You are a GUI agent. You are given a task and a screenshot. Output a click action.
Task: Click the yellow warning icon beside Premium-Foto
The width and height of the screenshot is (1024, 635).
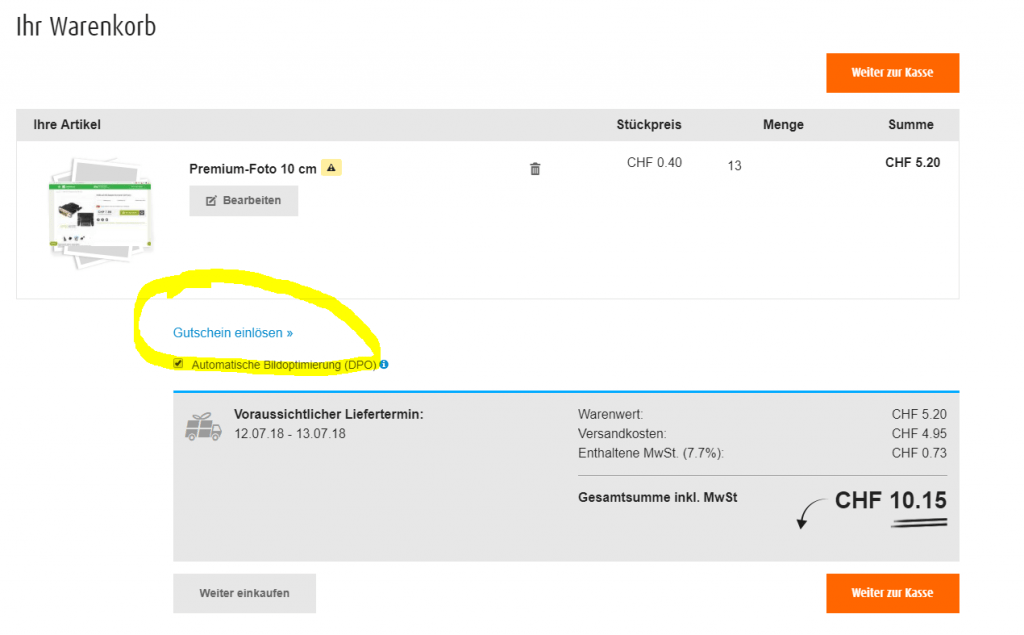(331, 168)
